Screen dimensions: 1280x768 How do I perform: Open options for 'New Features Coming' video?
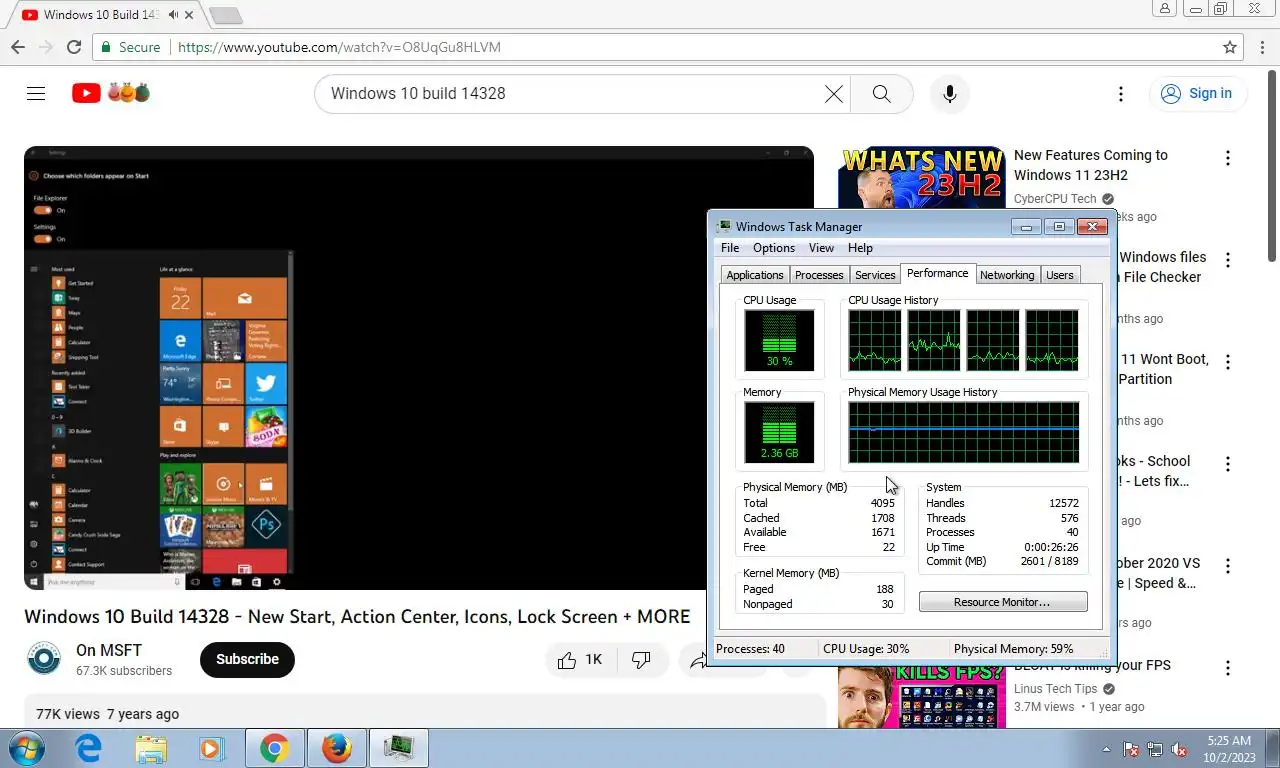pos(1228,158)
